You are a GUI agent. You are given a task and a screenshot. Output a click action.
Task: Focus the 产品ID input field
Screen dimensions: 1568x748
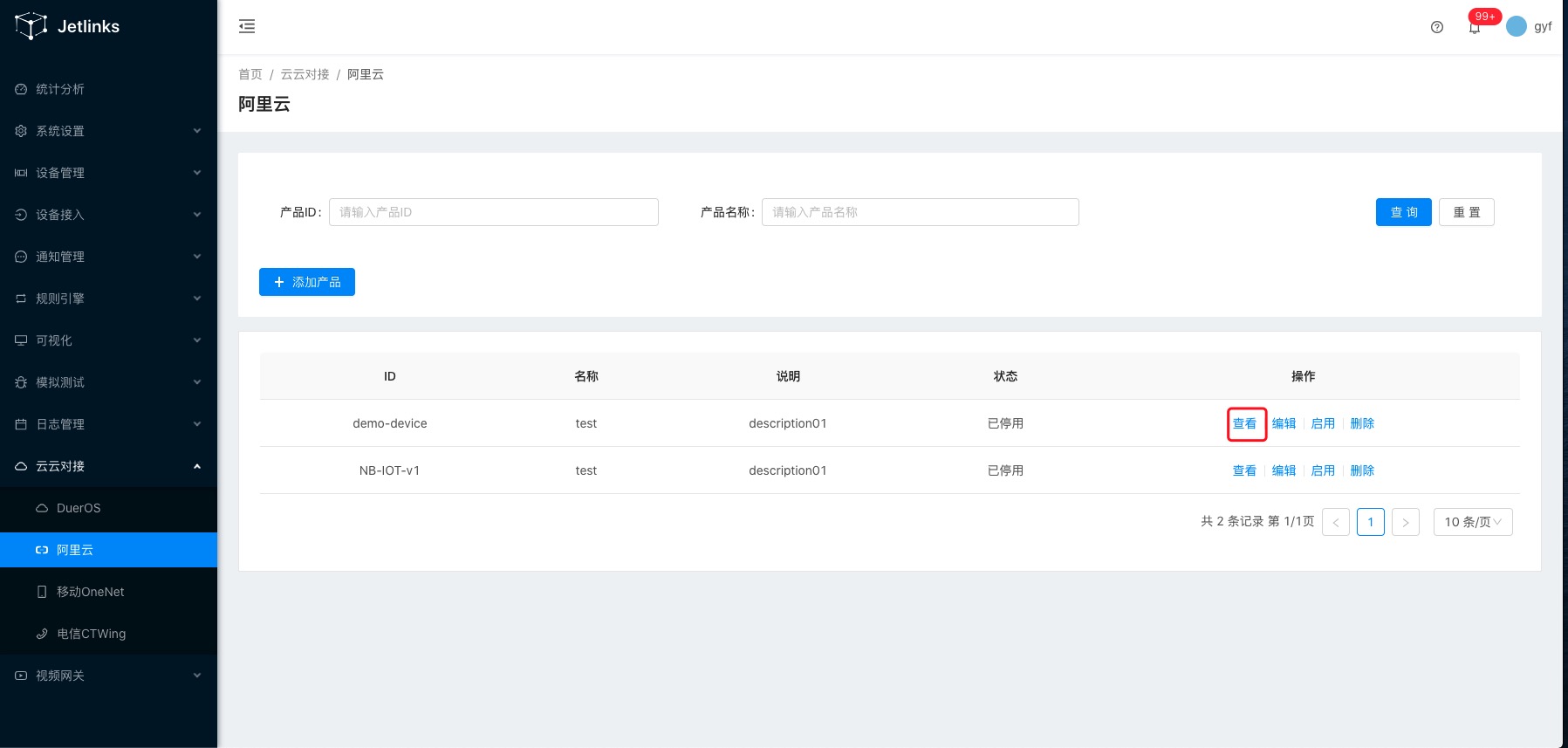click(x=493, y=212)
